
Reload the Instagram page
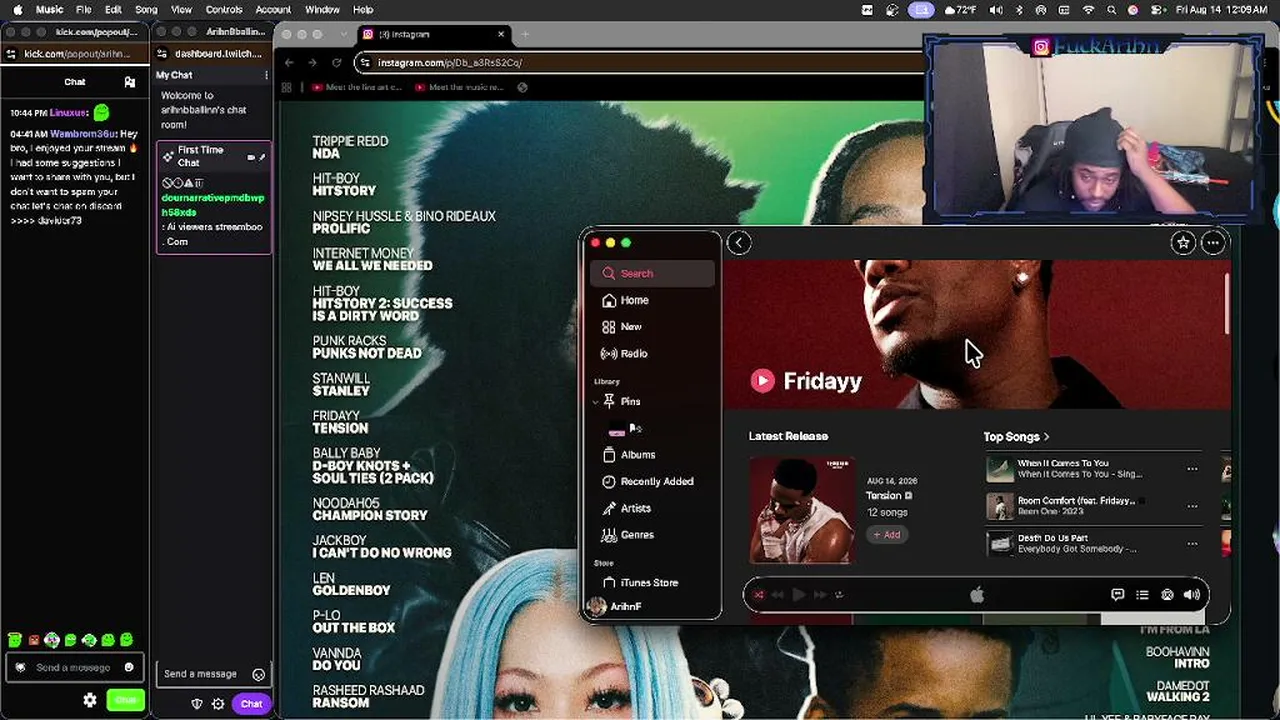click(336, 63)
